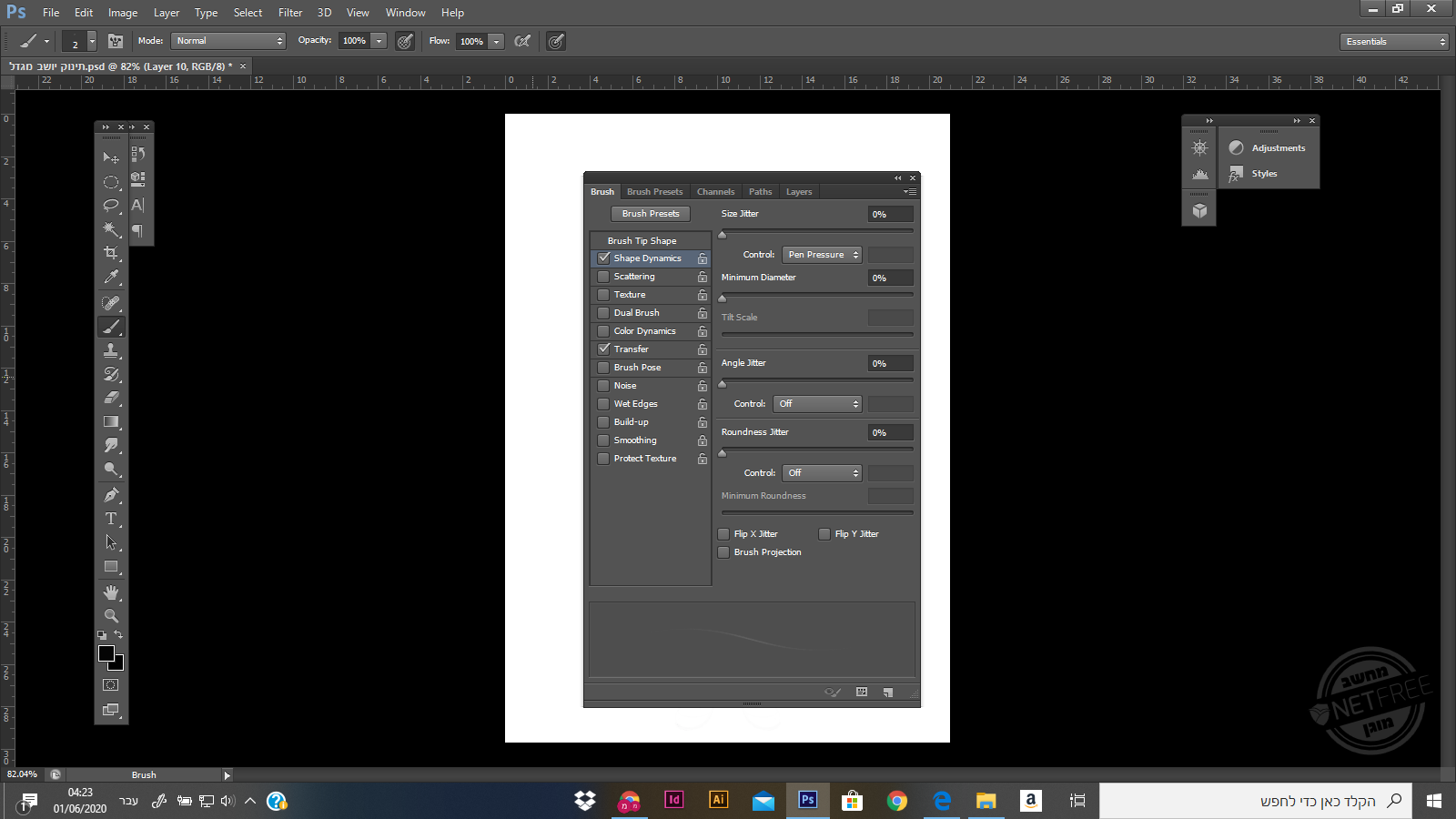Enable the Scattering checkbox
The height and width of the screenshot is (819, 1456).
click(x=603, y=277)
